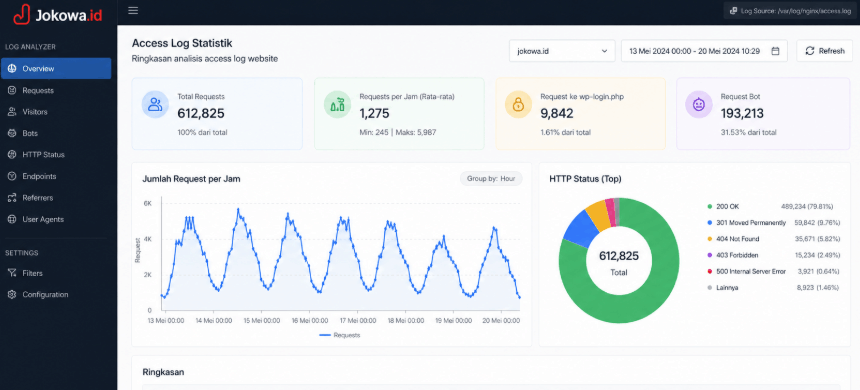Click the 'Min: 245 | Maks: 5,987' text
The width and height of the screenshot is (860, 390).
pos(398,132)
